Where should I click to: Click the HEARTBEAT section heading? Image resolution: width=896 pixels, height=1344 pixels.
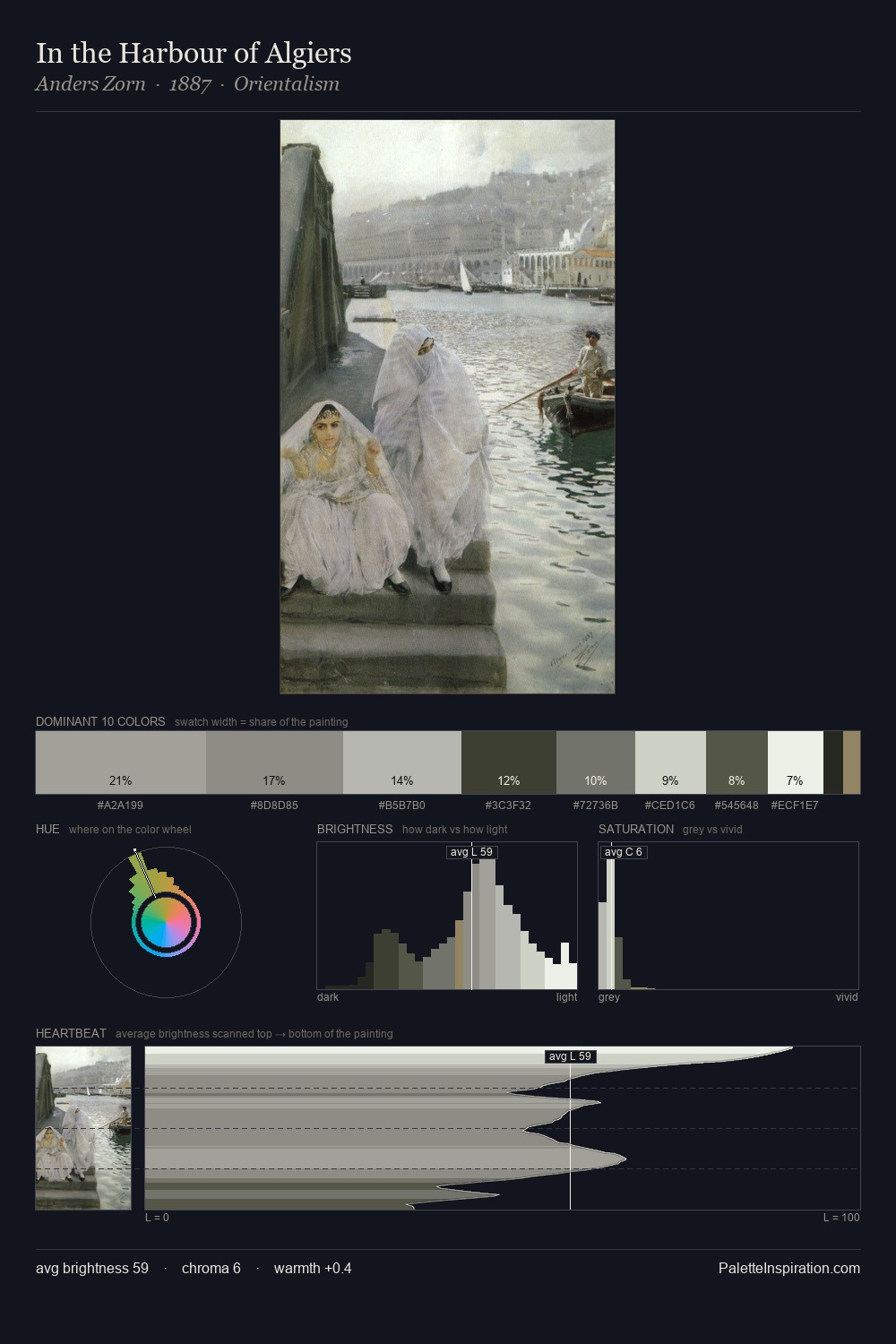71,1033
